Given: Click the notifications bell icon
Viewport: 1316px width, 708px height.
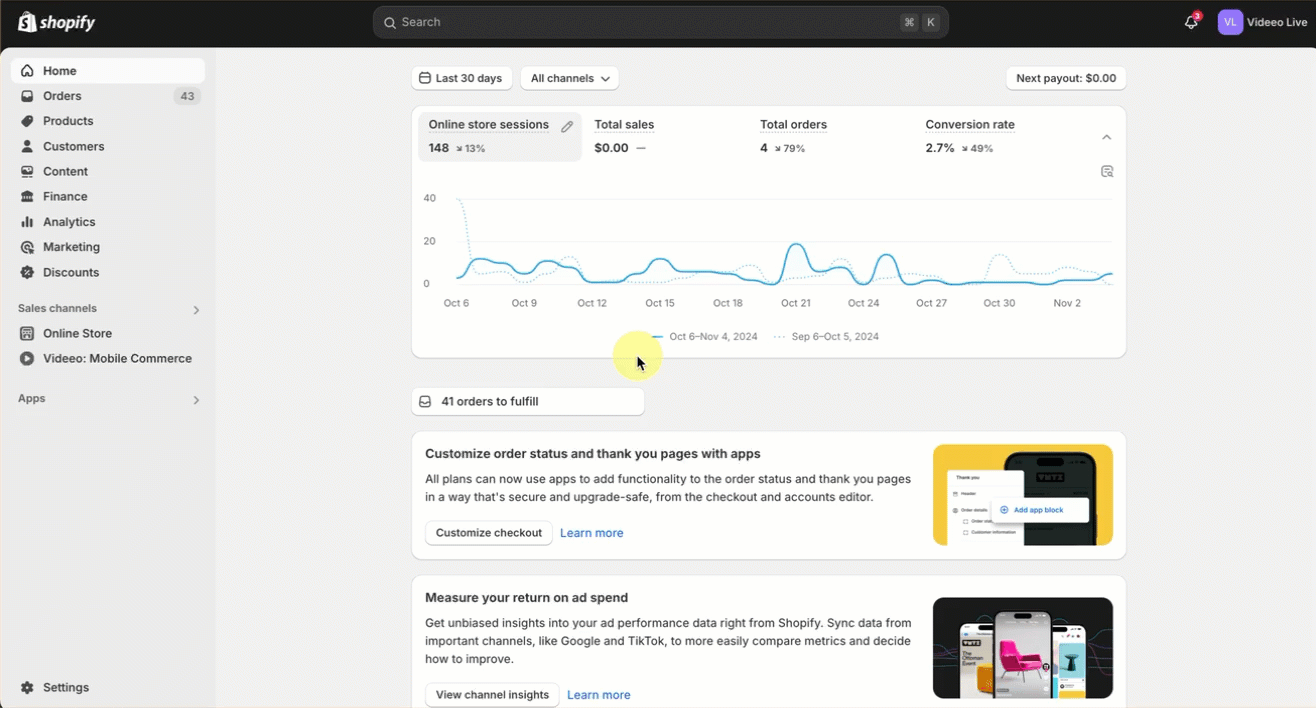Looking at the screenshot, I should [x=1190, y=22].
